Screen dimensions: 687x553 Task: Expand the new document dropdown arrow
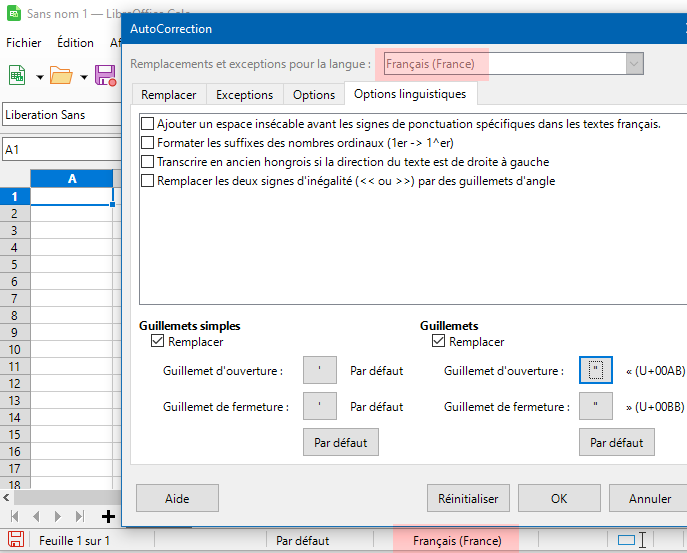coord(39,77)
